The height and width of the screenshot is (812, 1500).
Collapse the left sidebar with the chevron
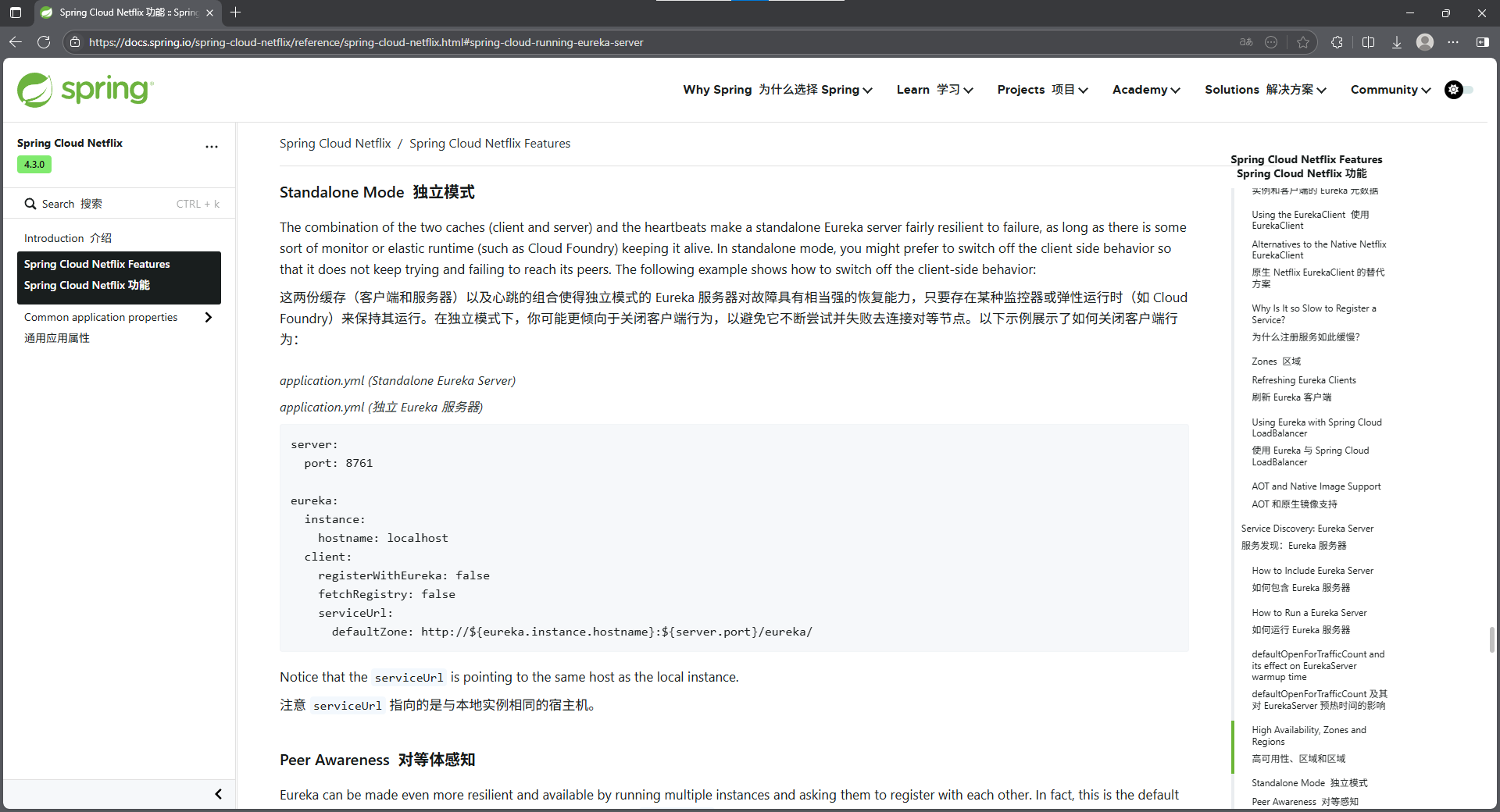(218, 794)
